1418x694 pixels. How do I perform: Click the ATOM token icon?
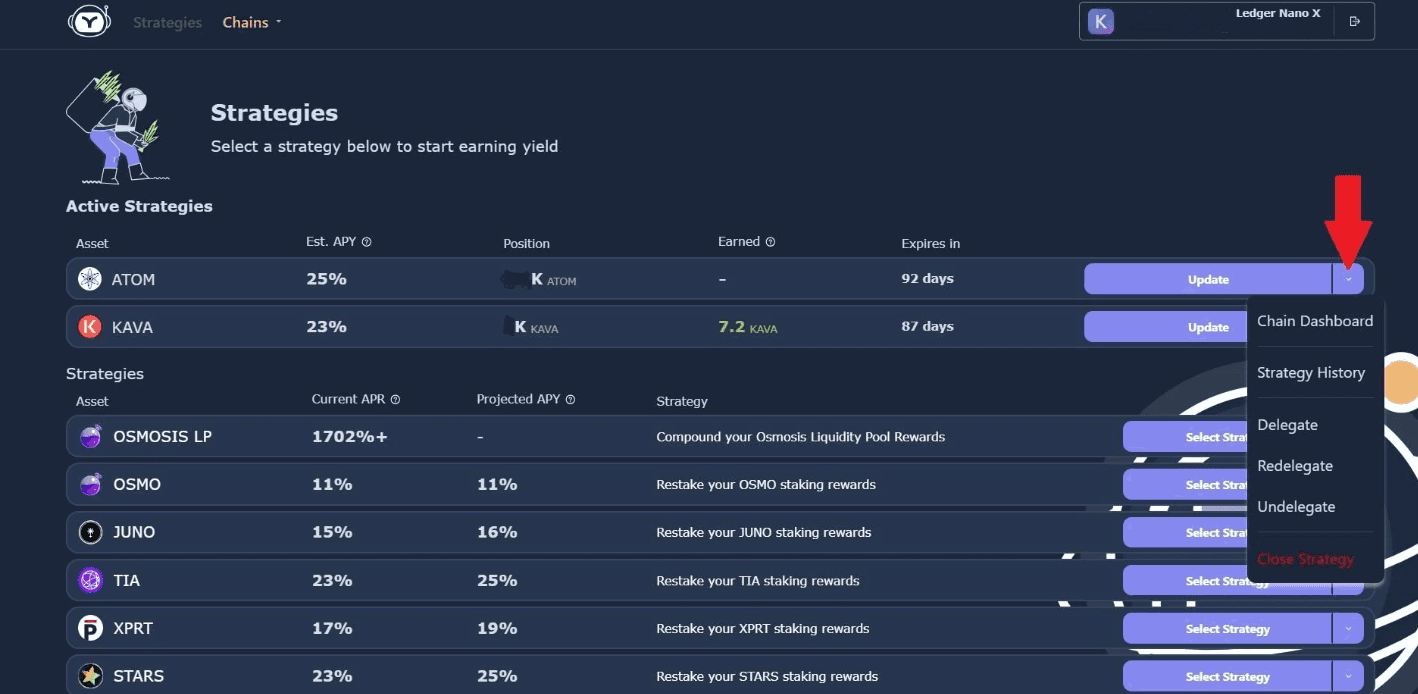(x=90, y=279)
